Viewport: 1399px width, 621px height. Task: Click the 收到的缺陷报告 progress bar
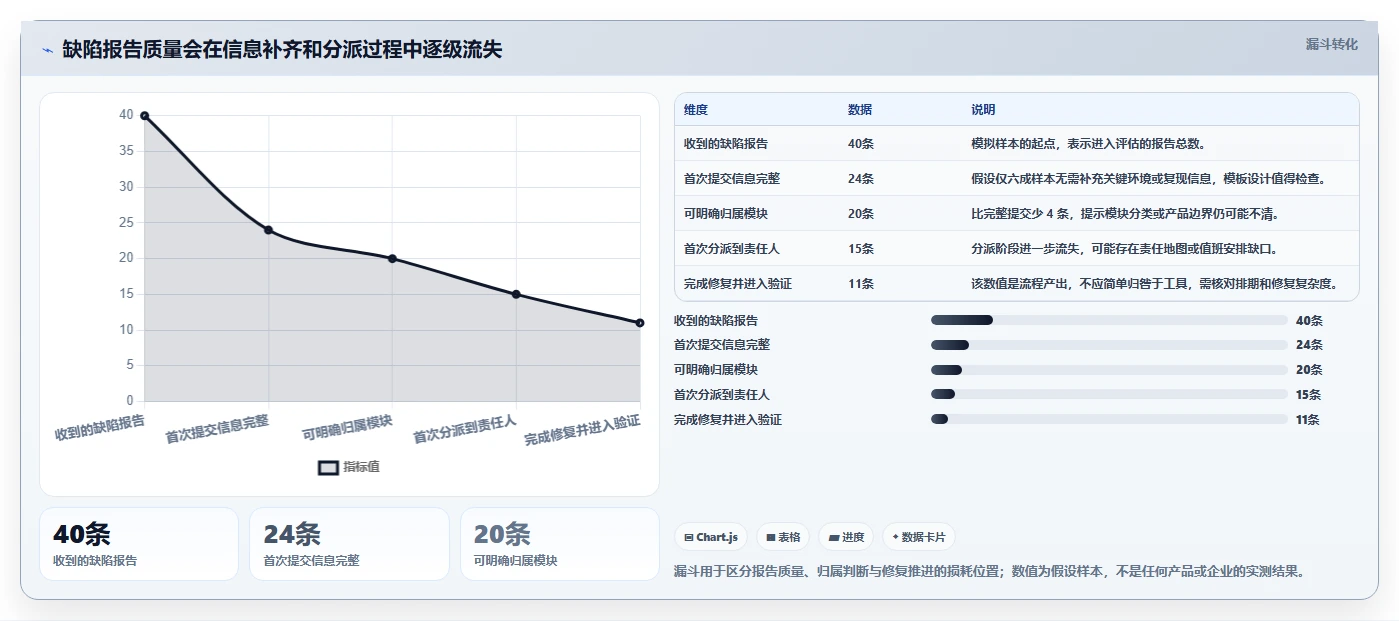tap(1109, 320)
